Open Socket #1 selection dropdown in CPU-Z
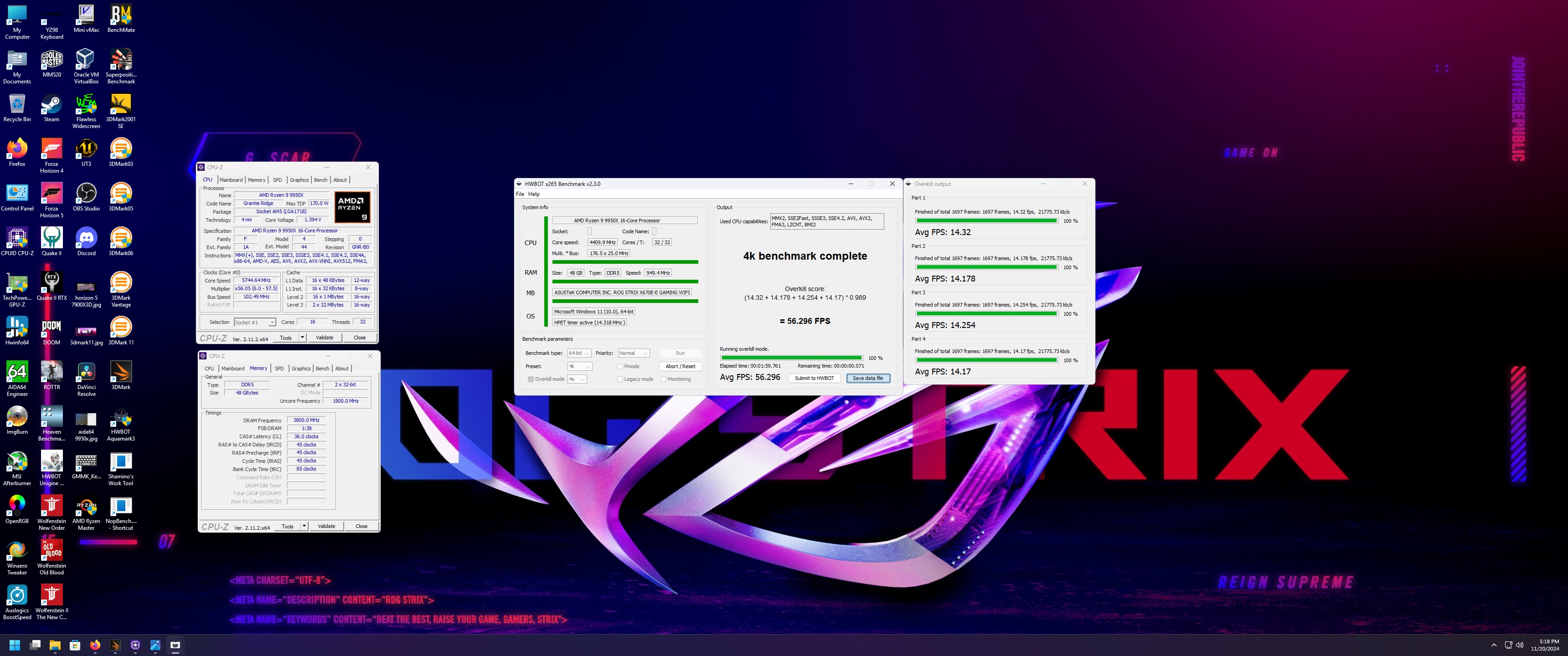The width and height of the screenshot is (1568, 656). [x=254, y=323]
